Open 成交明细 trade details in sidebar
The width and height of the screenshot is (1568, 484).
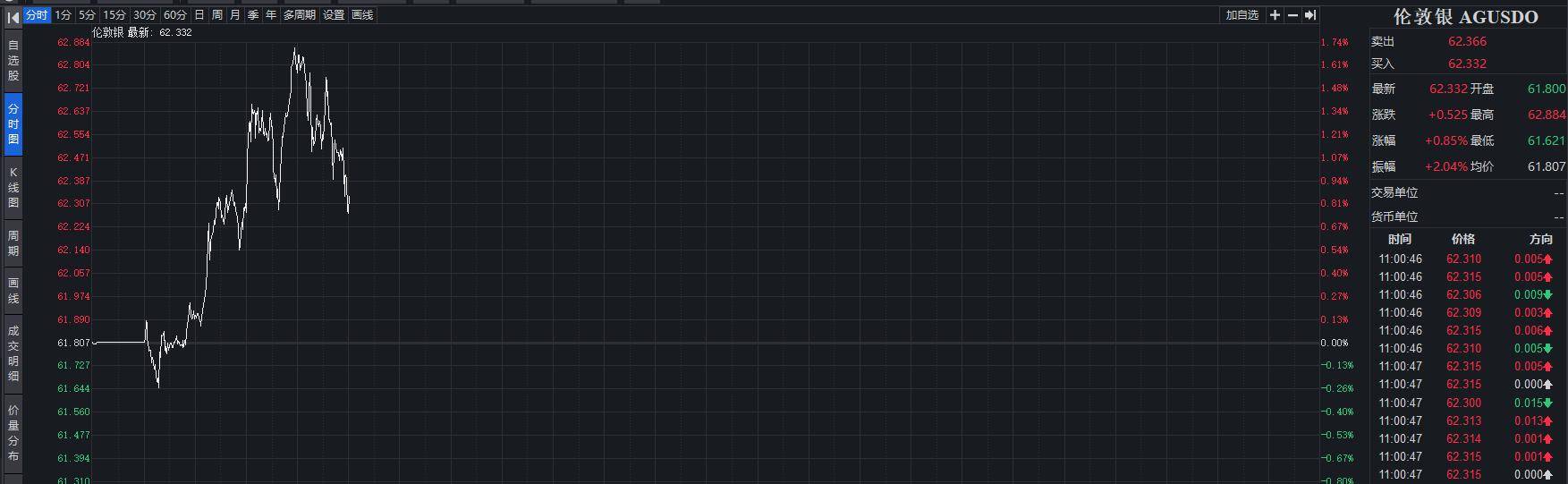(x=13, y=353)
